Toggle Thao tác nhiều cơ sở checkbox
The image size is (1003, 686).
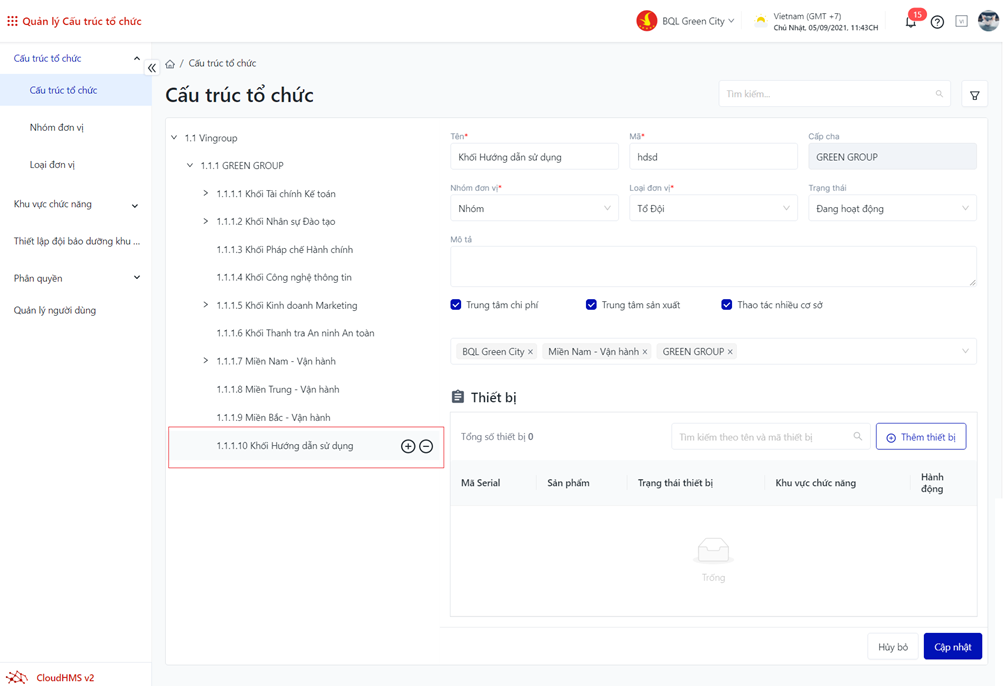[x=727, y=305]
